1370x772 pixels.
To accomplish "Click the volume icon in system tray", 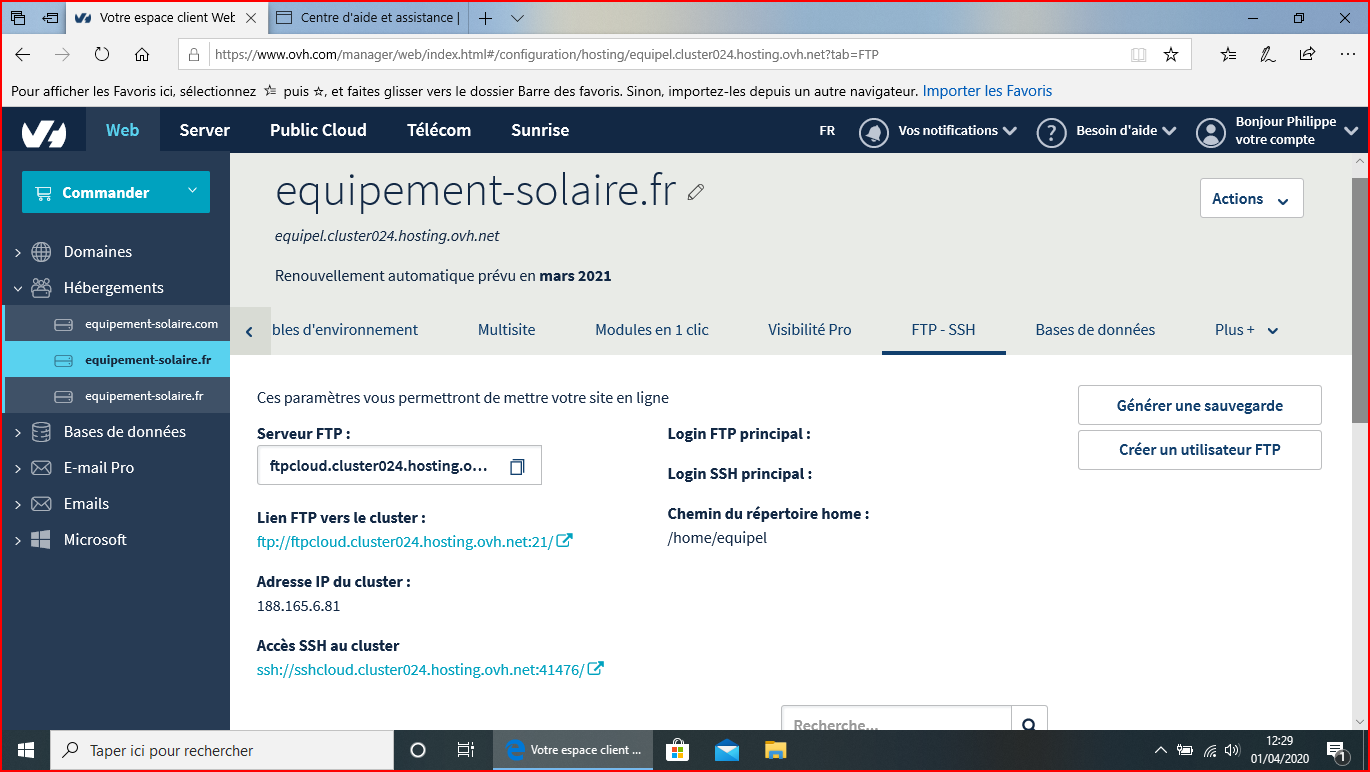I will click(1233, 750).
